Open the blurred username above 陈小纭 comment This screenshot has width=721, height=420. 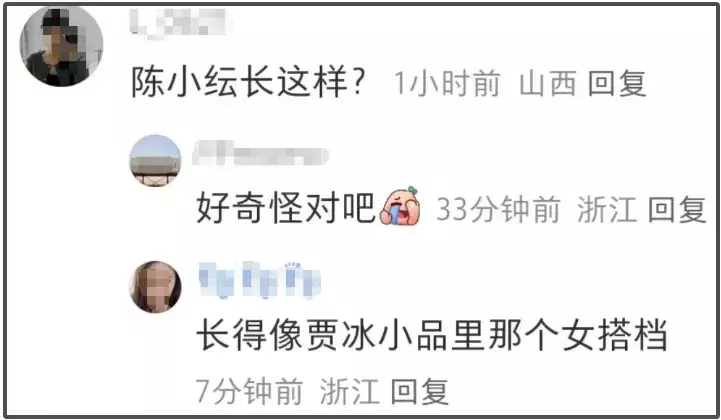[179, 23]
